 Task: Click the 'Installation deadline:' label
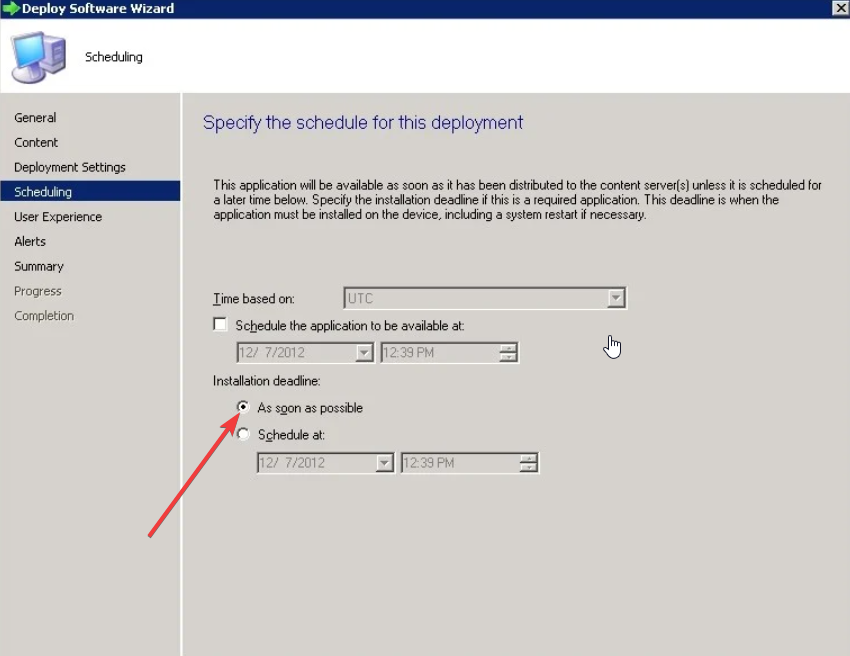click(266, 381)
